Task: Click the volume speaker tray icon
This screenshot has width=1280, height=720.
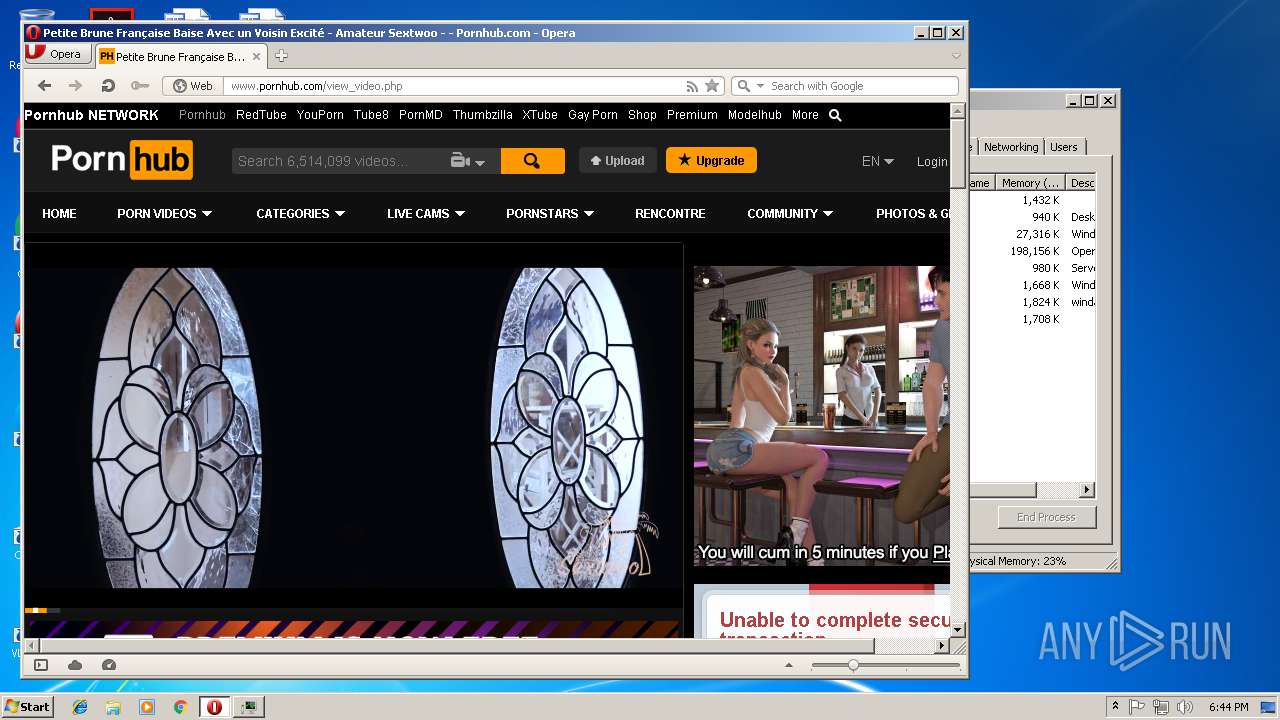Action: 1185,707
